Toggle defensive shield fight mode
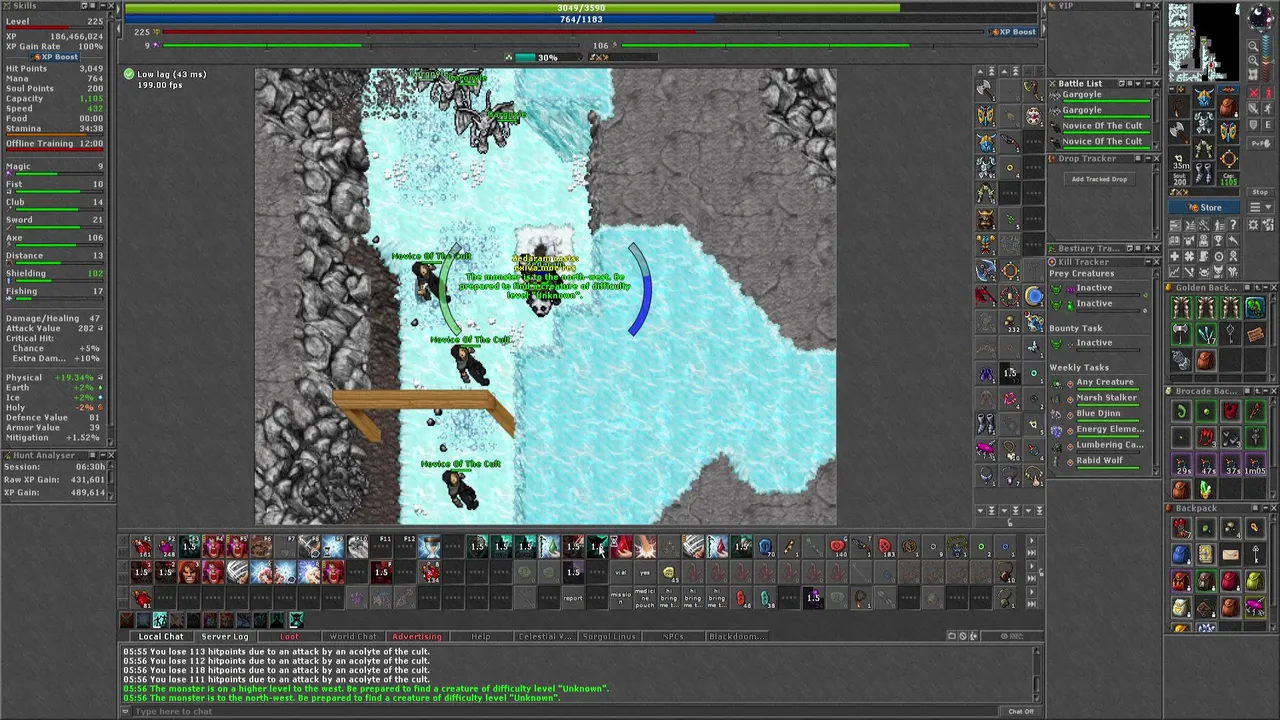Image resolution: width=1280 pixels, height=720 pixels. pyautogui.click(x=1254, y=124)
